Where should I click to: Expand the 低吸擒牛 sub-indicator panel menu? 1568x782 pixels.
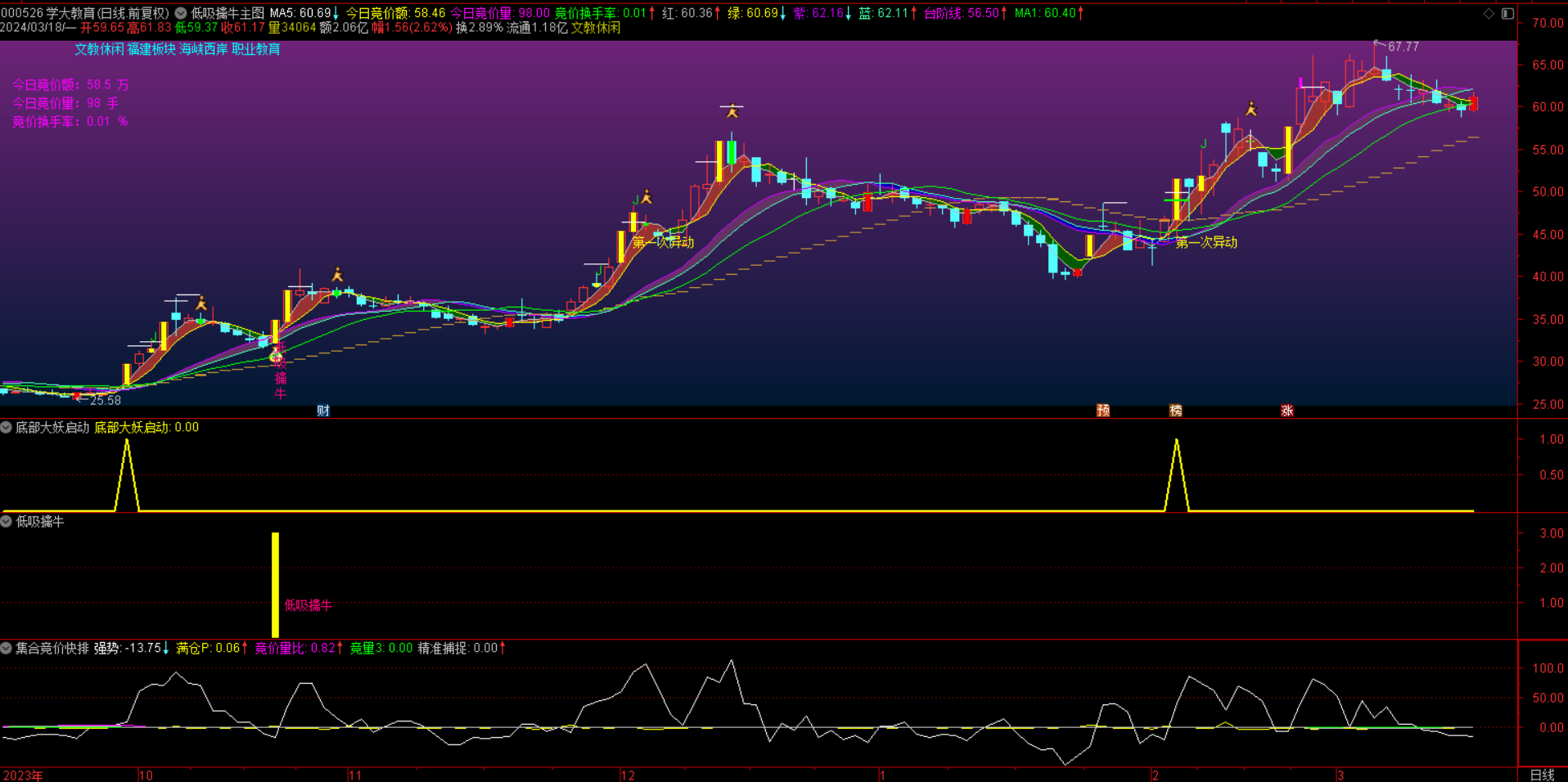coord(7,521)
